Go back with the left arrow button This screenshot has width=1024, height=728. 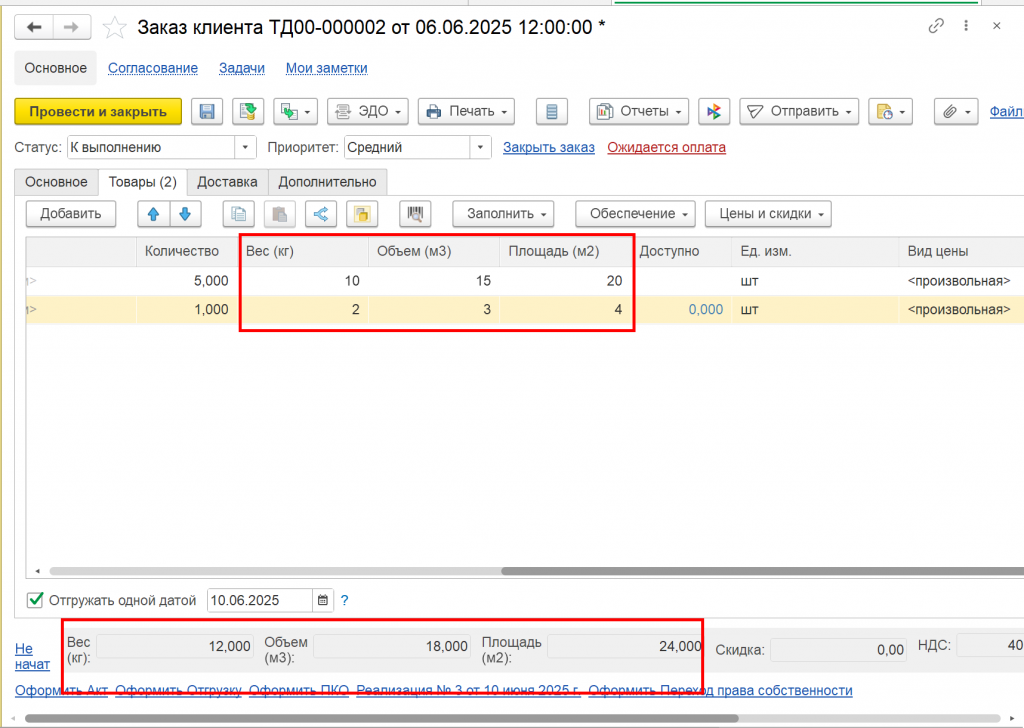(34, 27)
